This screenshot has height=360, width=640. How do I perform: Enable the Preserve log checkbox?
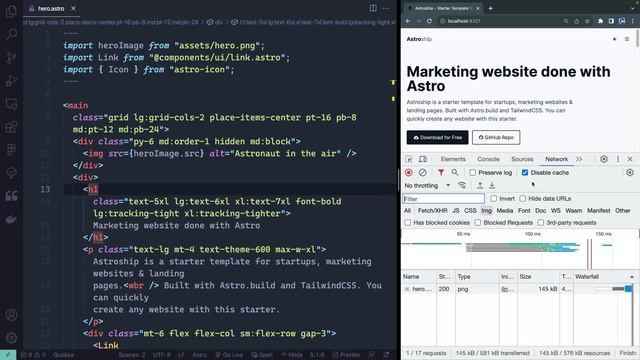coord(473,173)
